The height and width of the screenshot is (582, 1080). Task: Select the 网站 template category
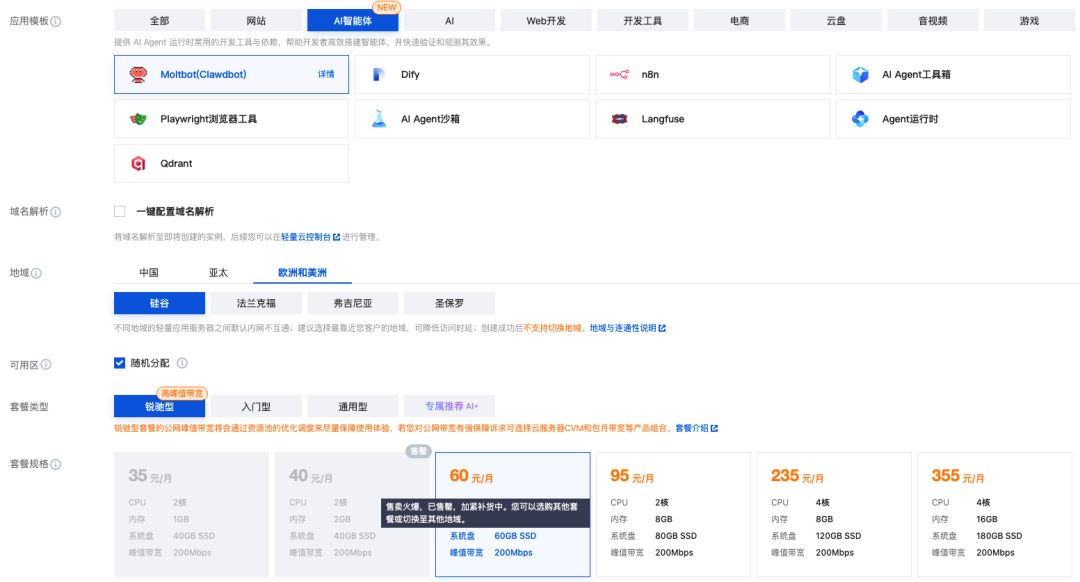click(x=256, y=21)
